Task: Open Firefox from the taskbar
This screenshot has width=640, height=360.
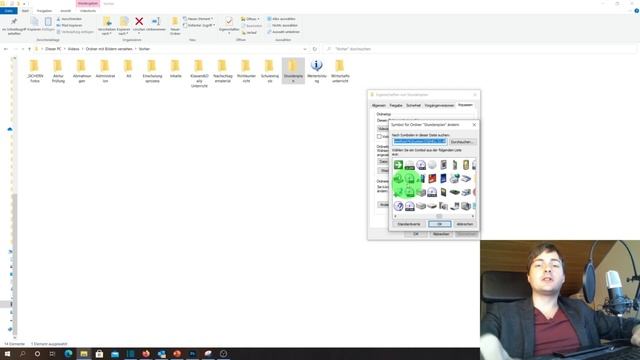Action: click(146, 354)
